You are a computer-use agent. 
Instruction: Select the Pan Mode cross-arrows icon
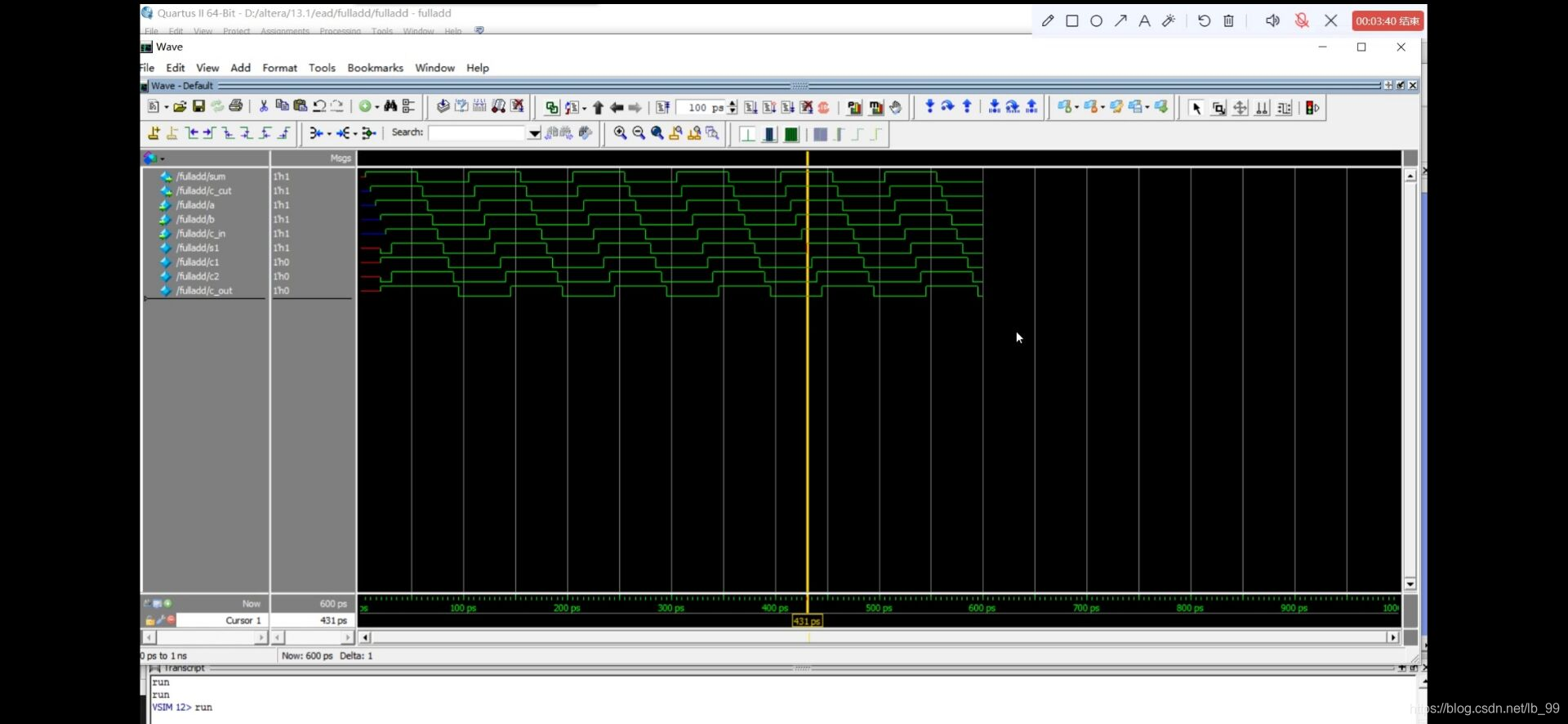[x=1241, y=108]
